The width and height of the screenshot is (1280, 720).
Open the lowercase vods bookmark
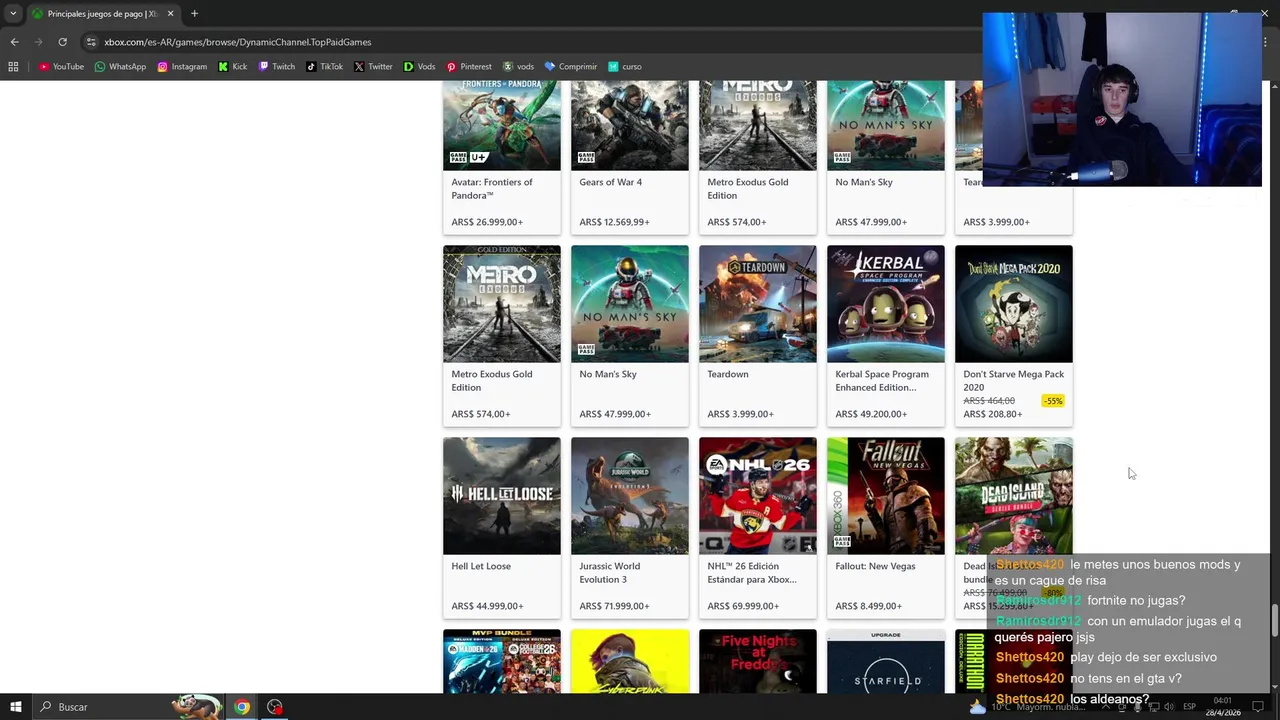518,67
